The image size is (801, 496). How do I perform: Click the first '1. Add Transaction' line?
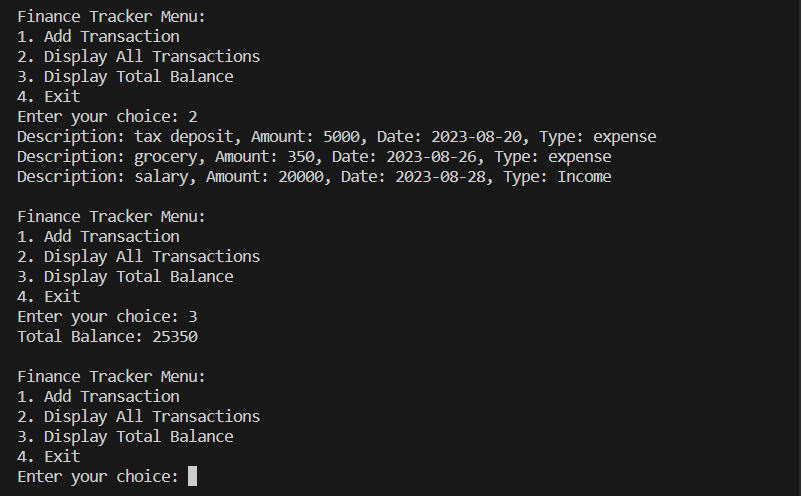(98, 36)
